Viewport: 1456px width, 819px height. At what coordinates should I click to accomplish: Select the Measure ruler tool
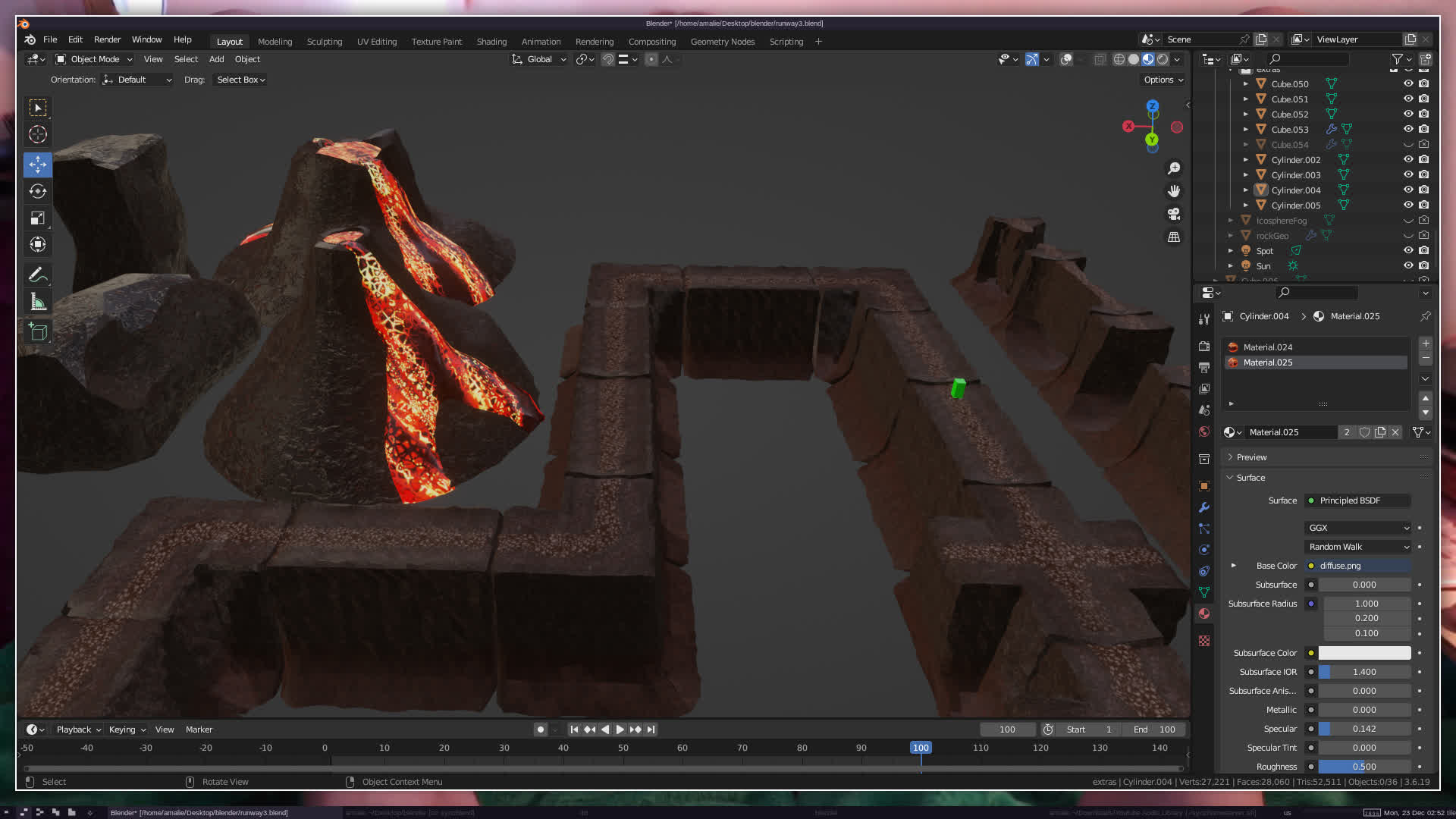37,303
